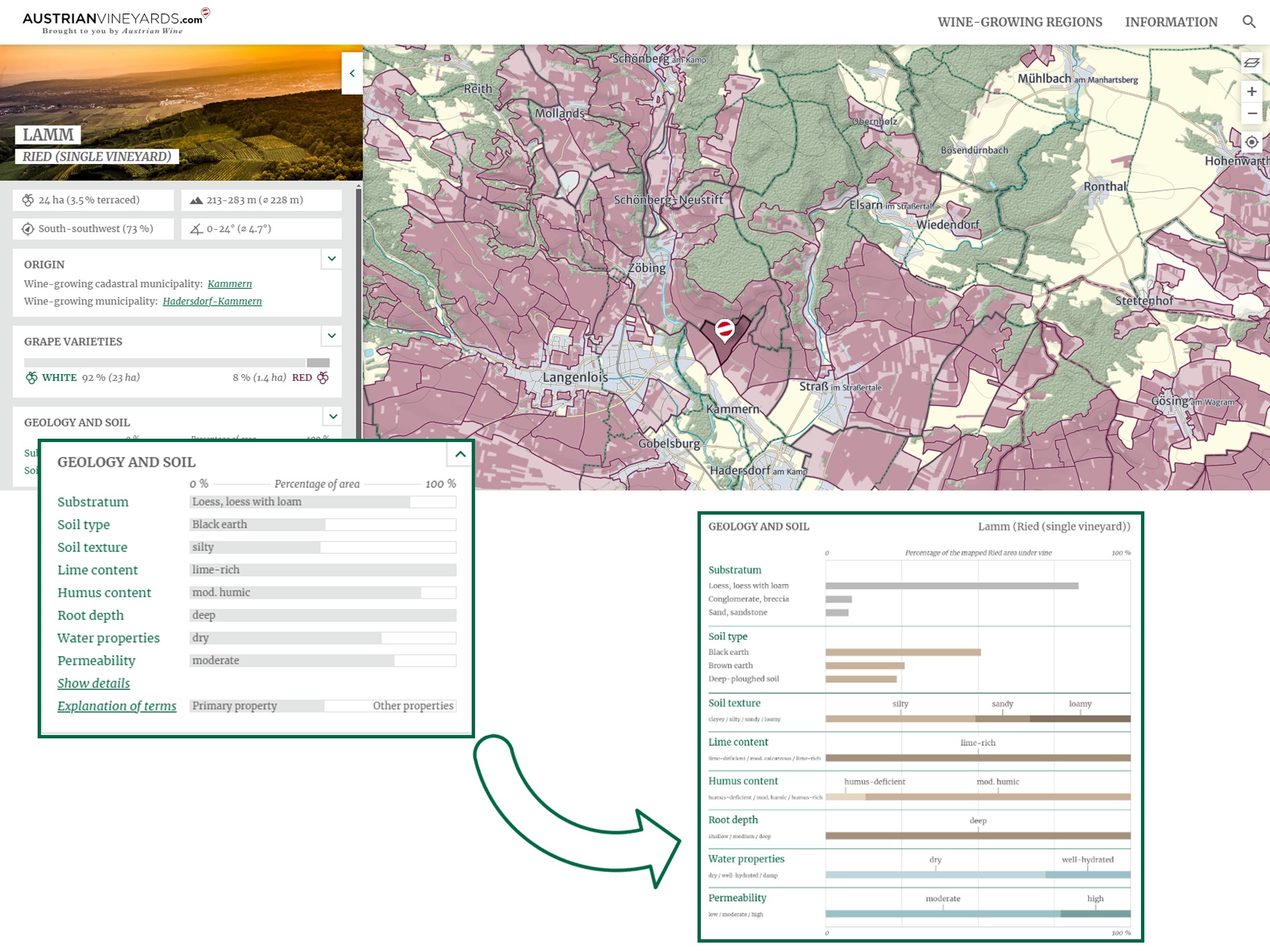The height and width of the screenshot is (952, 1270).
Task: Click the Lamm vineyard header photo
Action: (181, 112)
